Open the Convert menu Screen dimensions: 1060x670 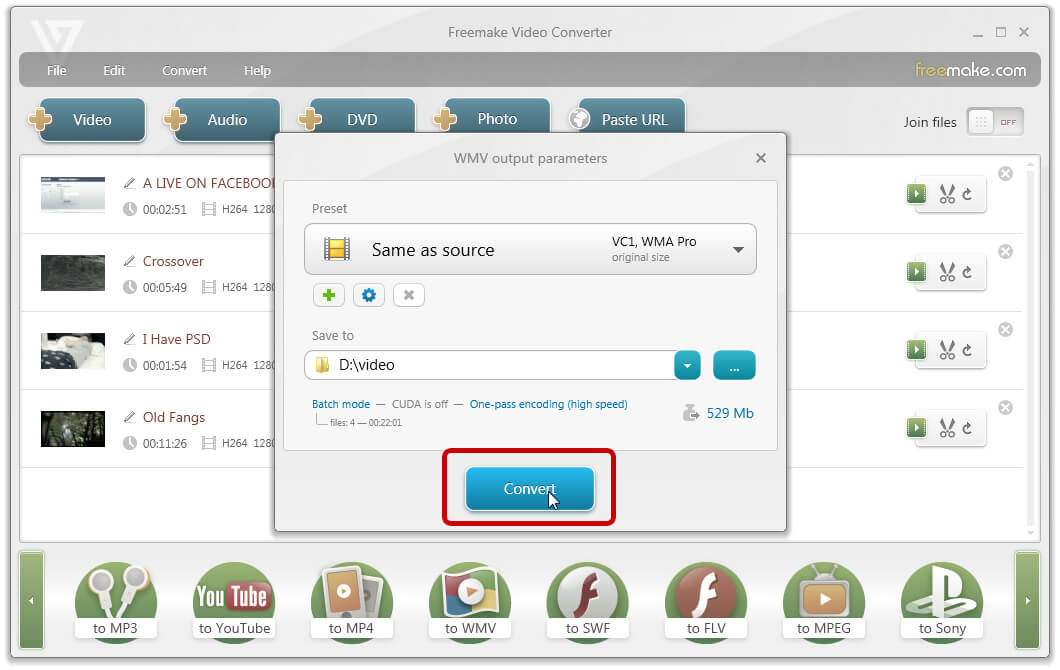click(184, 70)
